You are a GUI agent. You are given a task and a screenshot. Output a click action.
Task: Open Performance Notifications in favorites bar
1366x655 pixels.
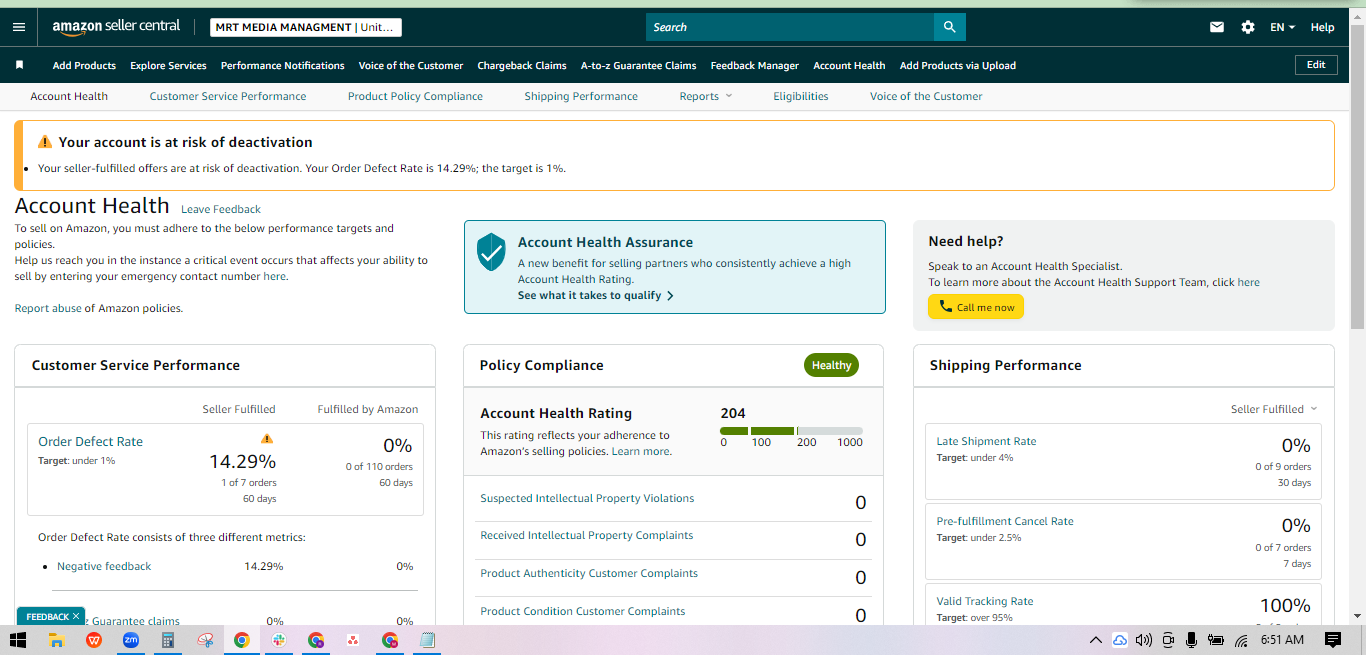(x=283, y=65)
